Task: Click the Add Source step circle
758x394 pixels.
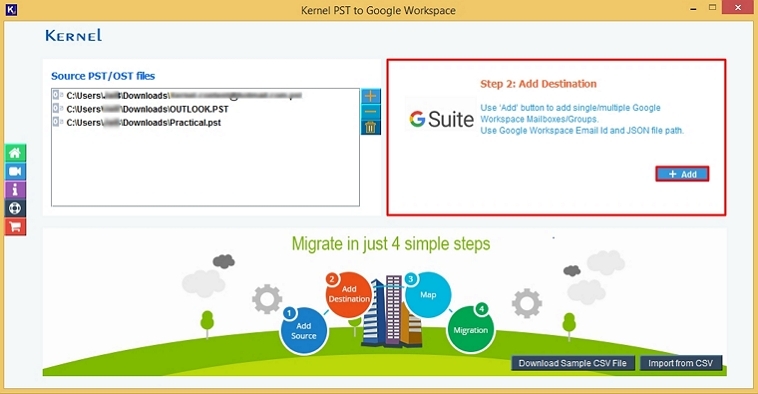Action: pyautogui.click(x=304, y=331)
